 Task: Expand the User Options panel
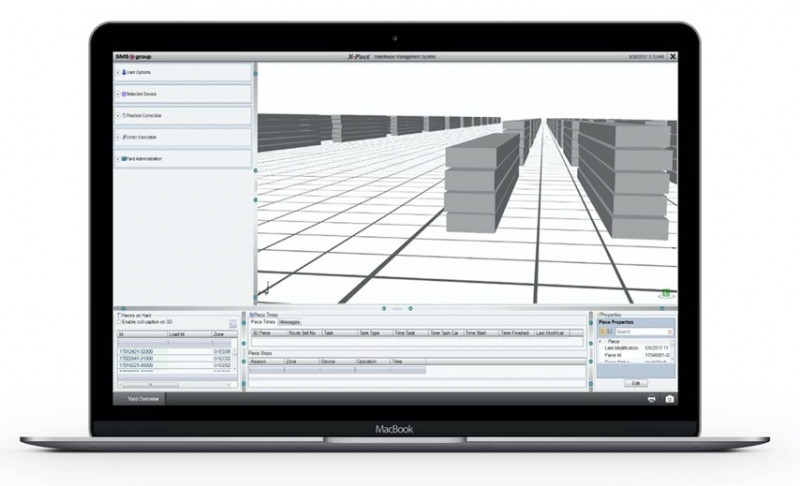118,73
